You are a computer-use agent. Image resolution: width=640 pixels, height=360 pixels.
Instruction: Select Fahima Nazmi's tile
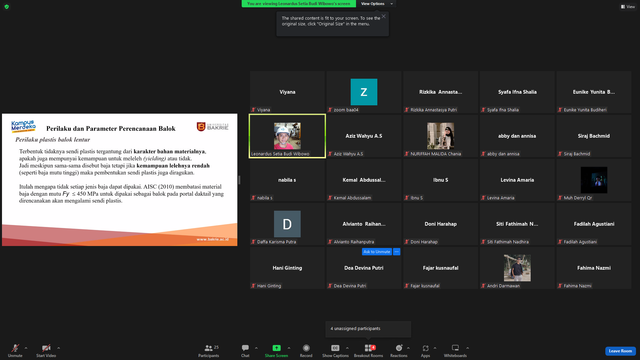tap(594, 268)
